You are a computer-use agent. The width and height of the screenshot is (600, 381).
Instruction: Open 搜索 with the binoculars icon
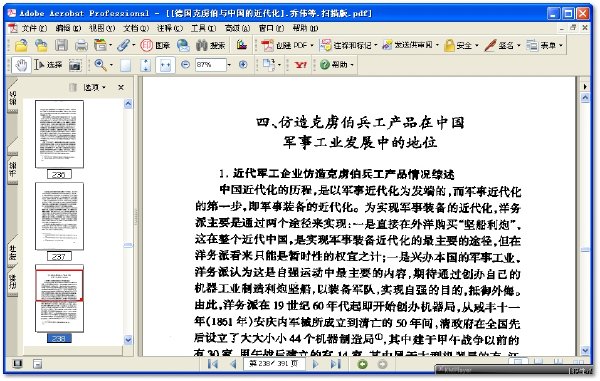point(210,46)
